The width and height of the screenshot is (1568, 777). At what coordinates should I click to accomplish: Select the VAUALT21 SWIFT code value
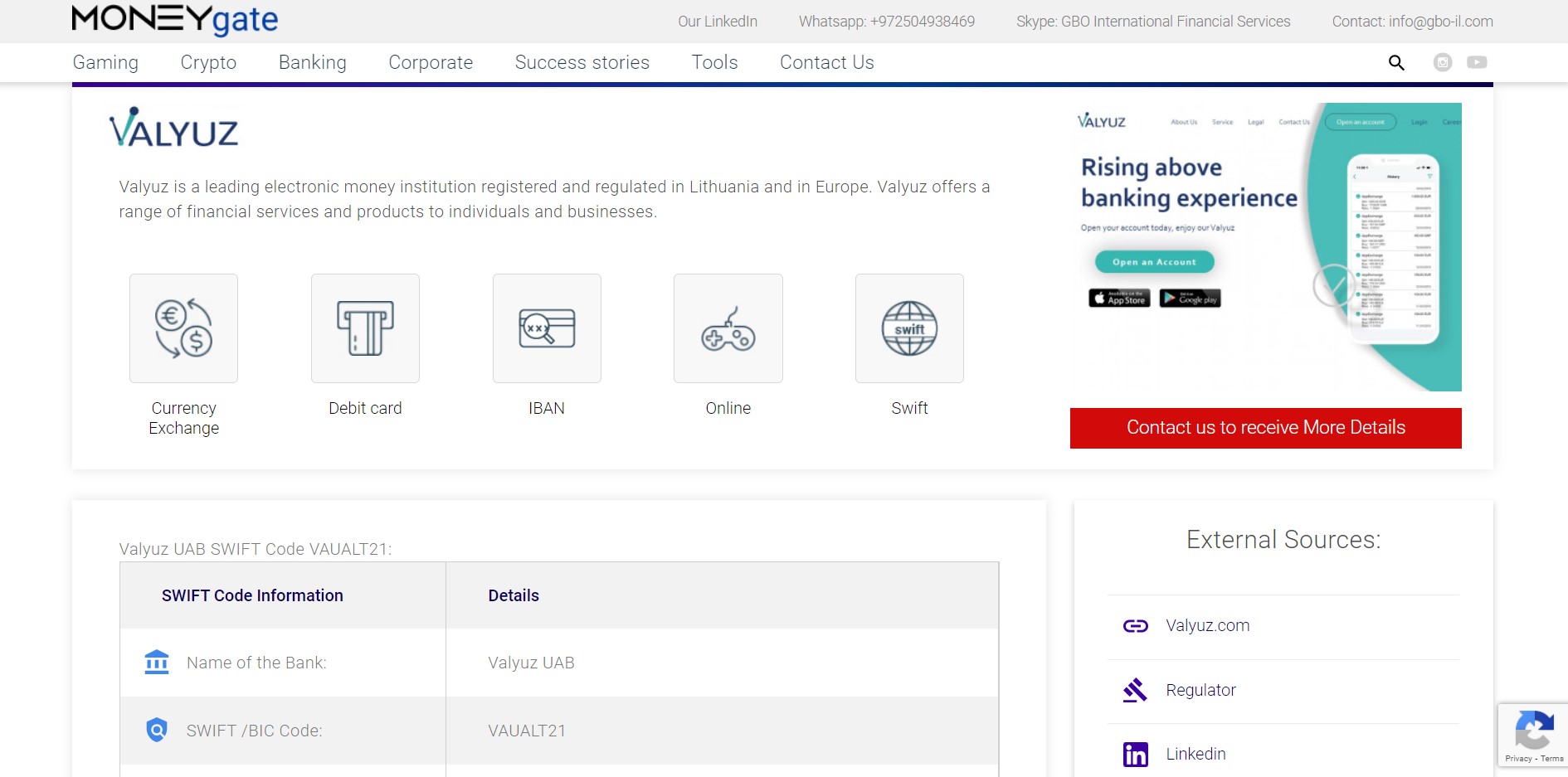527,731
